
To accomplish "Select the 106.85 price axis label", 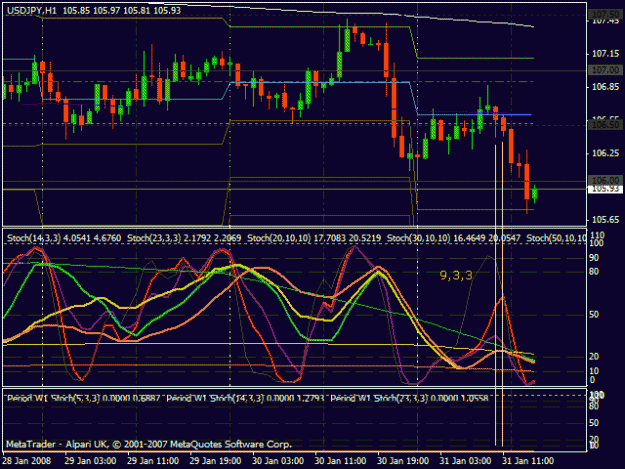I will [x=605, y=87].
